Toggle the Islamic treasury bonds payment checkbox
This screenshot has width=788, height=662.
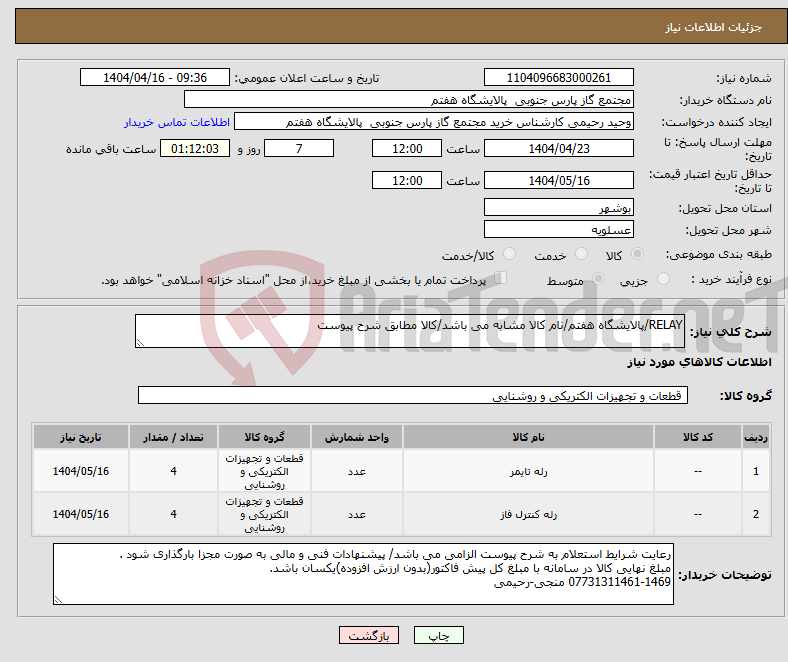coord(501,278)
